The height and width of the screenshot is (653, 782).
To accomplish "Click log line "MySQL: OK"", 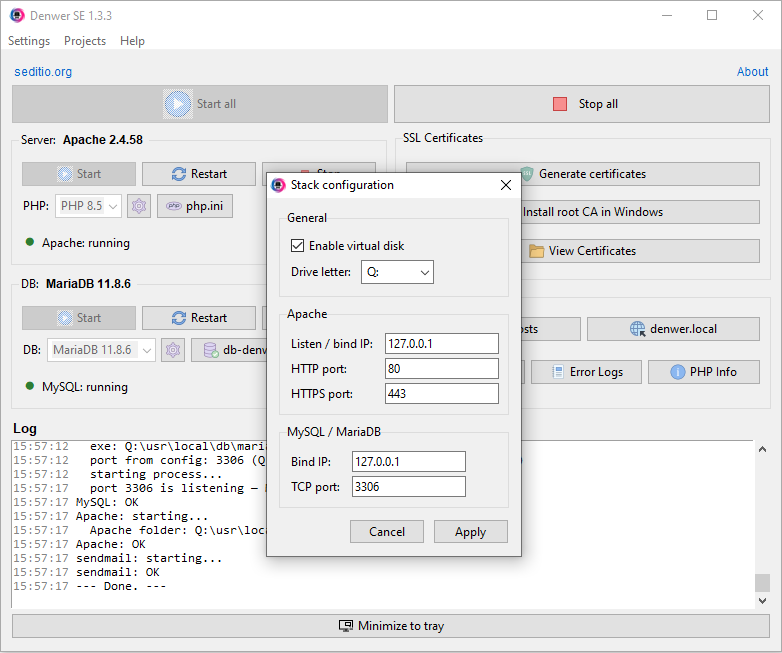I will 107,502.
